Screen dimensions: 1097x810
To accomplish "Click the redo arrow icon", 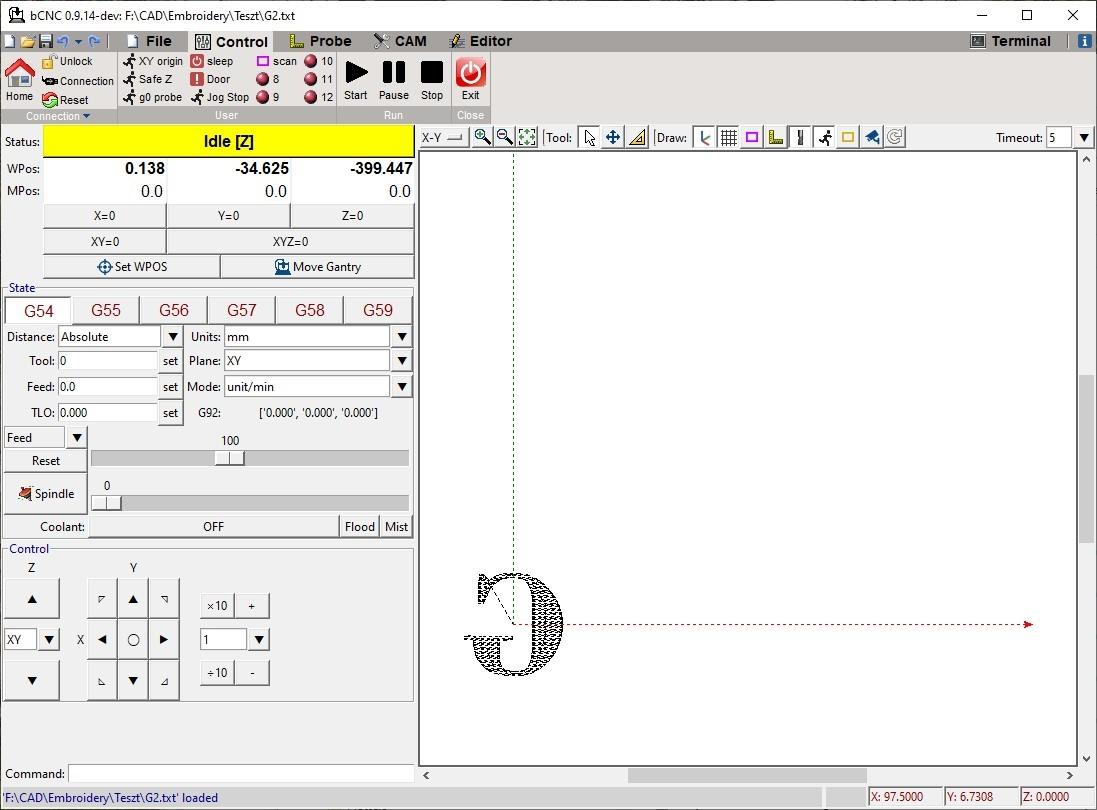I will coord(94,41).
